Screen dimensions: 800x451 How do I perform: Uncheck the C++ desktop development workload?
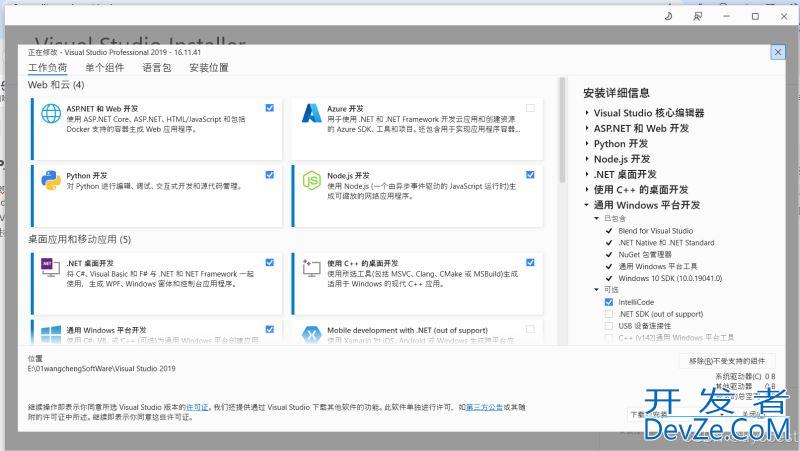coord(530,262)
